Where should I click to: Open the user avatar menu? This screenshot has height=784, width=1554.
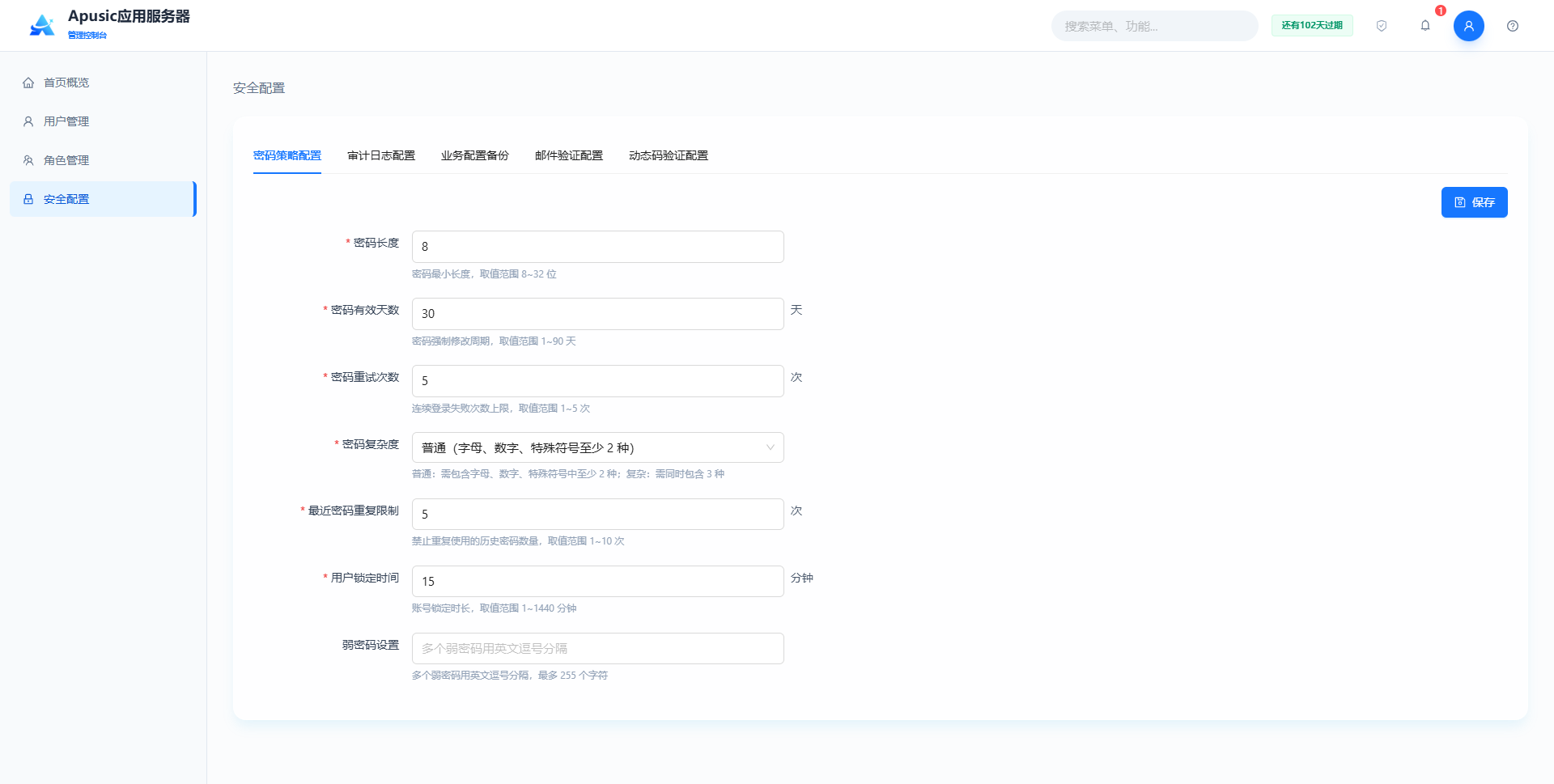(1469, 26)
